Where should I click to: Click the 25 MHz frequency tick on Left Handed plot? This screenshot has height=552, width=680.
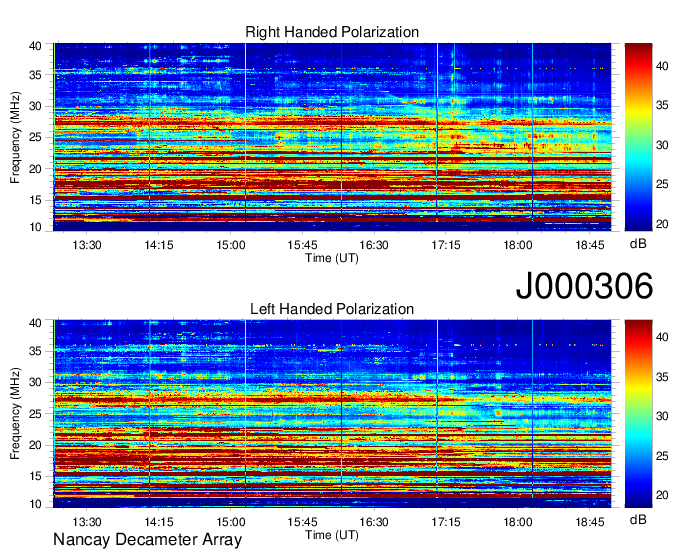click(35, 414)
